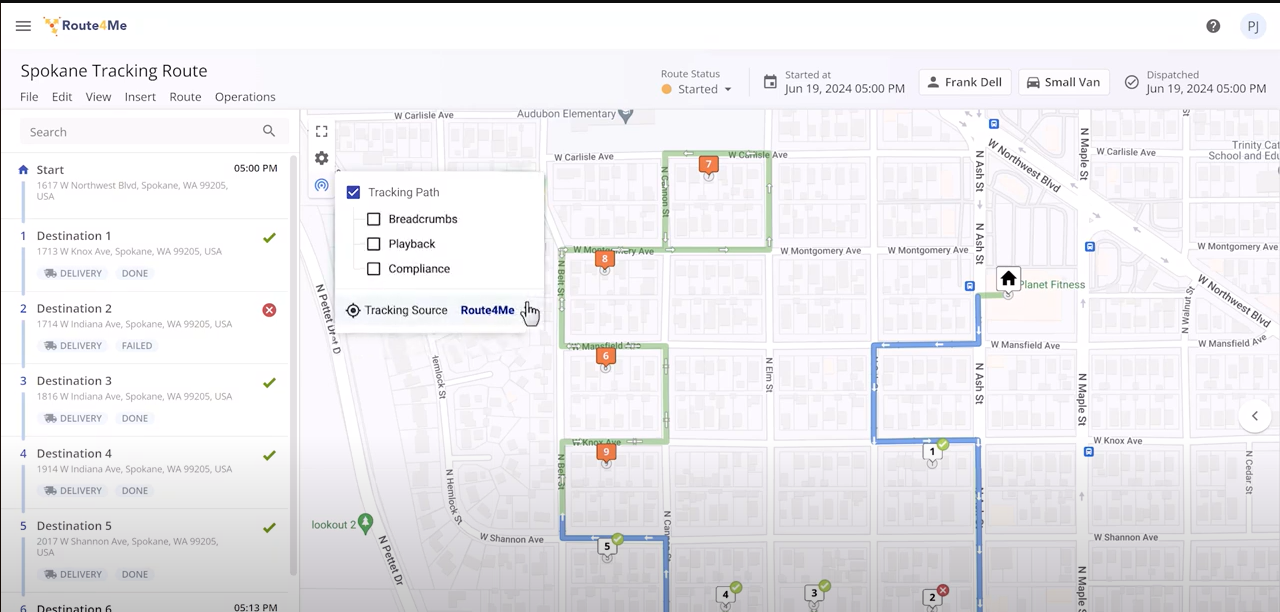Collapse the sidebar with the left chevron
This screenshot has height=612, width=1280.
point(1255,415)
